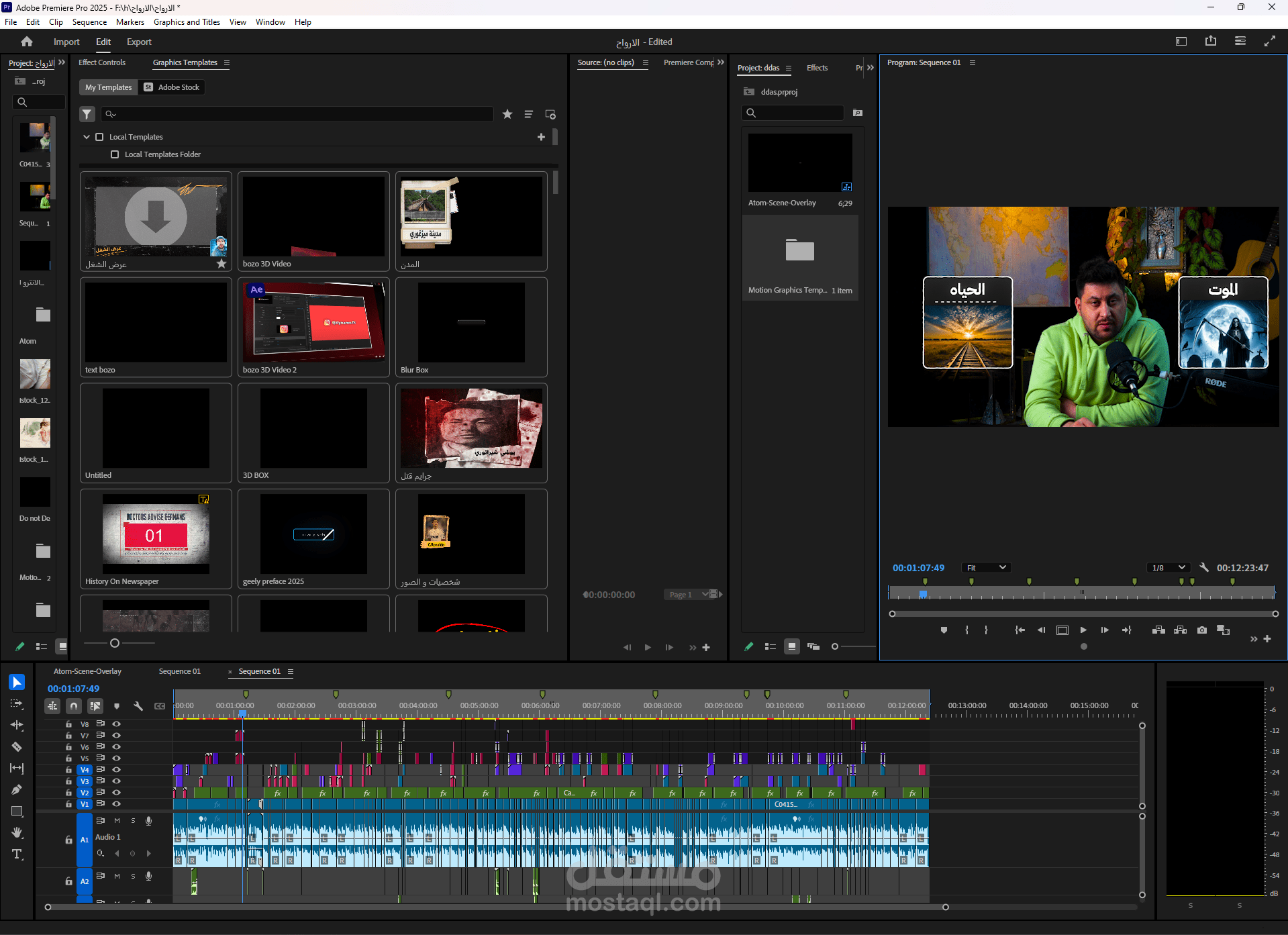The width and height of the screenshot is (1288, 935).
Task: Mark In point in Program monitor
Action: tap(967, 630)
